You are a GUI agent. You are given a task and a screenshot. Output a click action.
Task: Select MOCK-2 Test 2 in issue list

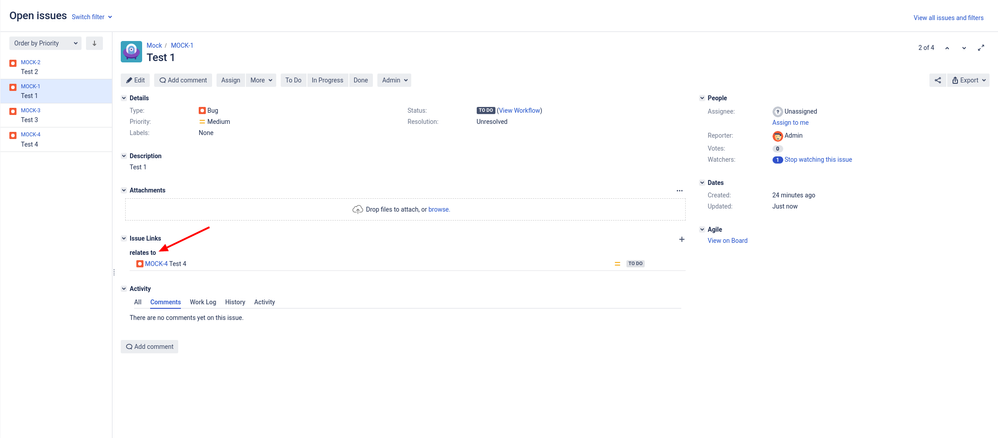pyautogui.click(x=56, y=67)
